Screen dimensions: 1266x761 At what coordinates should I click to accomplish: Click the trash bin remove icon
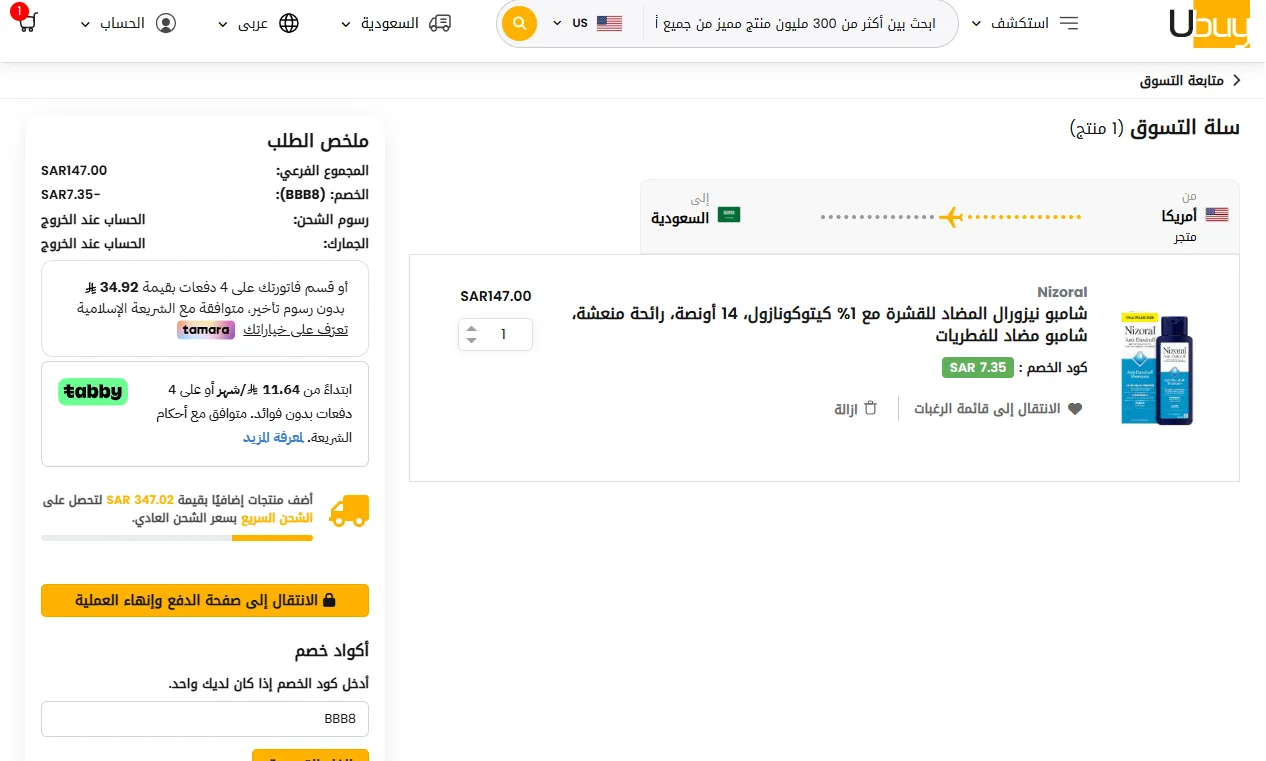pos(871,408)
